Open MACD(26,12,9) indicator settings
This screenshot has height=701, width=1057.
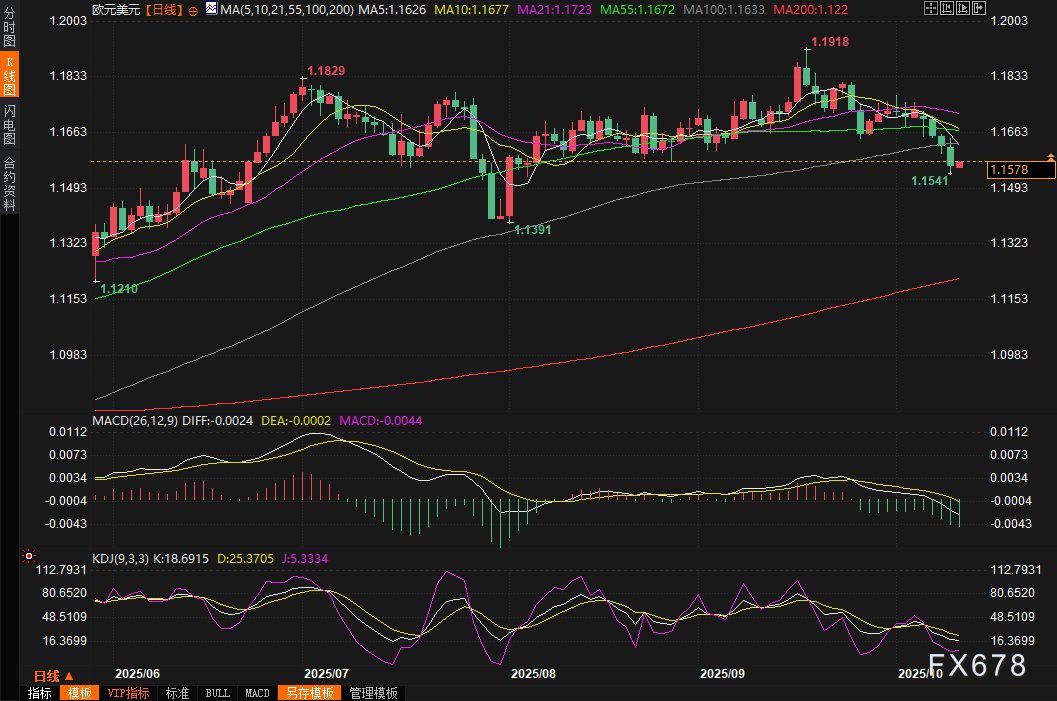[135, 421]
